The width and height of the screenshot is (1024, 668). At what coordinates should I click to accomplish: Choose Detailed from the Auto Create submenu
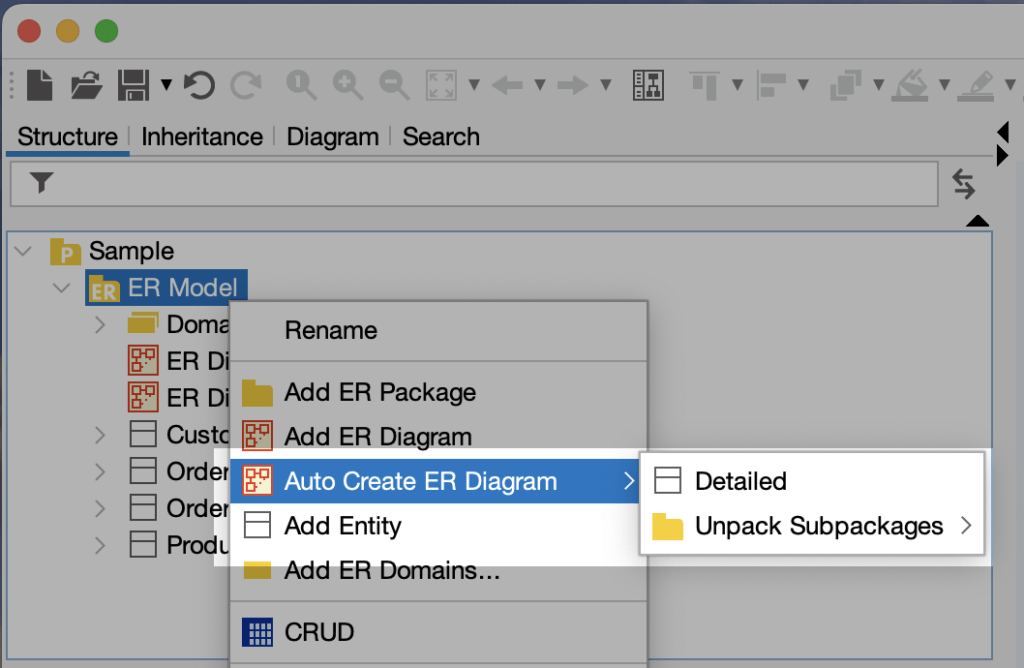[x=740, y=481]
